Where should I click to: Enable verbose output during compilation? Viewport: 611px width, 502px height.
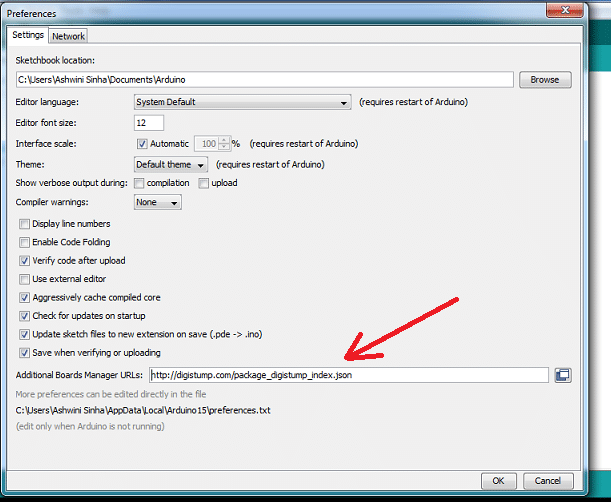tap(139, 183)
